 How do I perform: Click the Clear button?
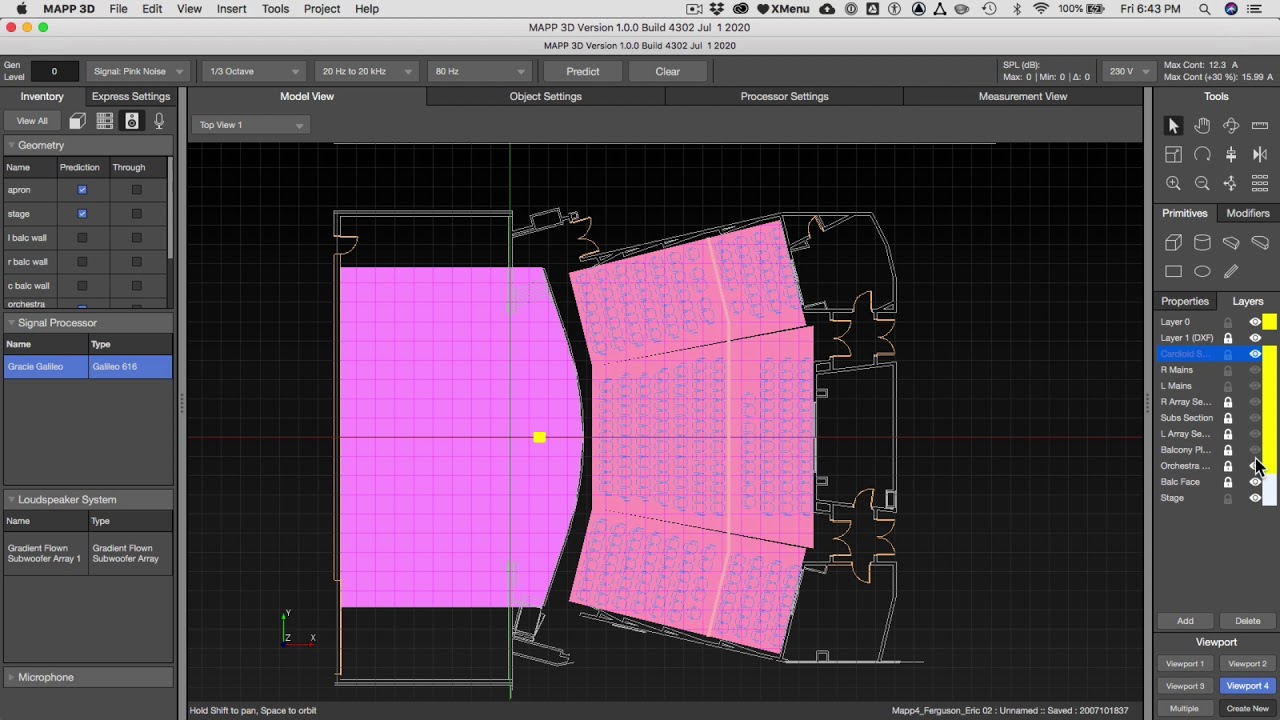pos(667,72)
